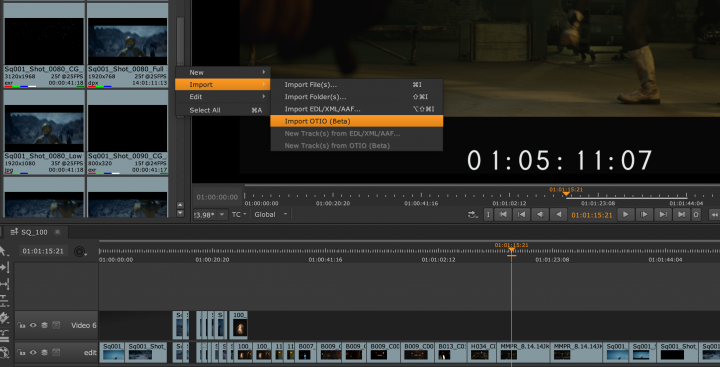
Task: Expand the New submenu in context menu
Action: [223, 73]
